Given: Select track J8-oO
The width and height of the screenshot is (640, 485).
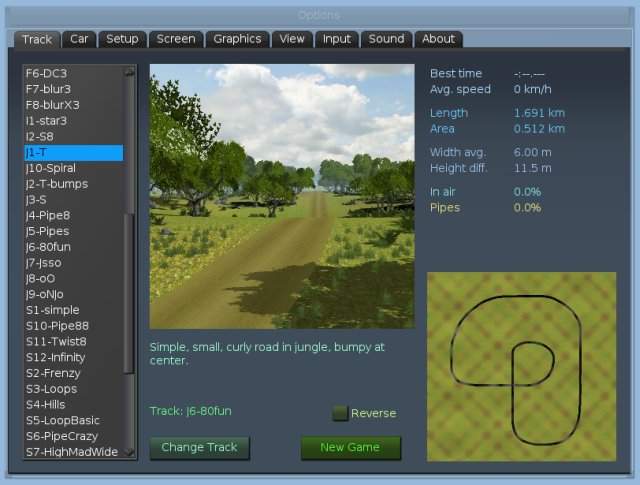Looking at the screenshot, I should click(74, 278).
